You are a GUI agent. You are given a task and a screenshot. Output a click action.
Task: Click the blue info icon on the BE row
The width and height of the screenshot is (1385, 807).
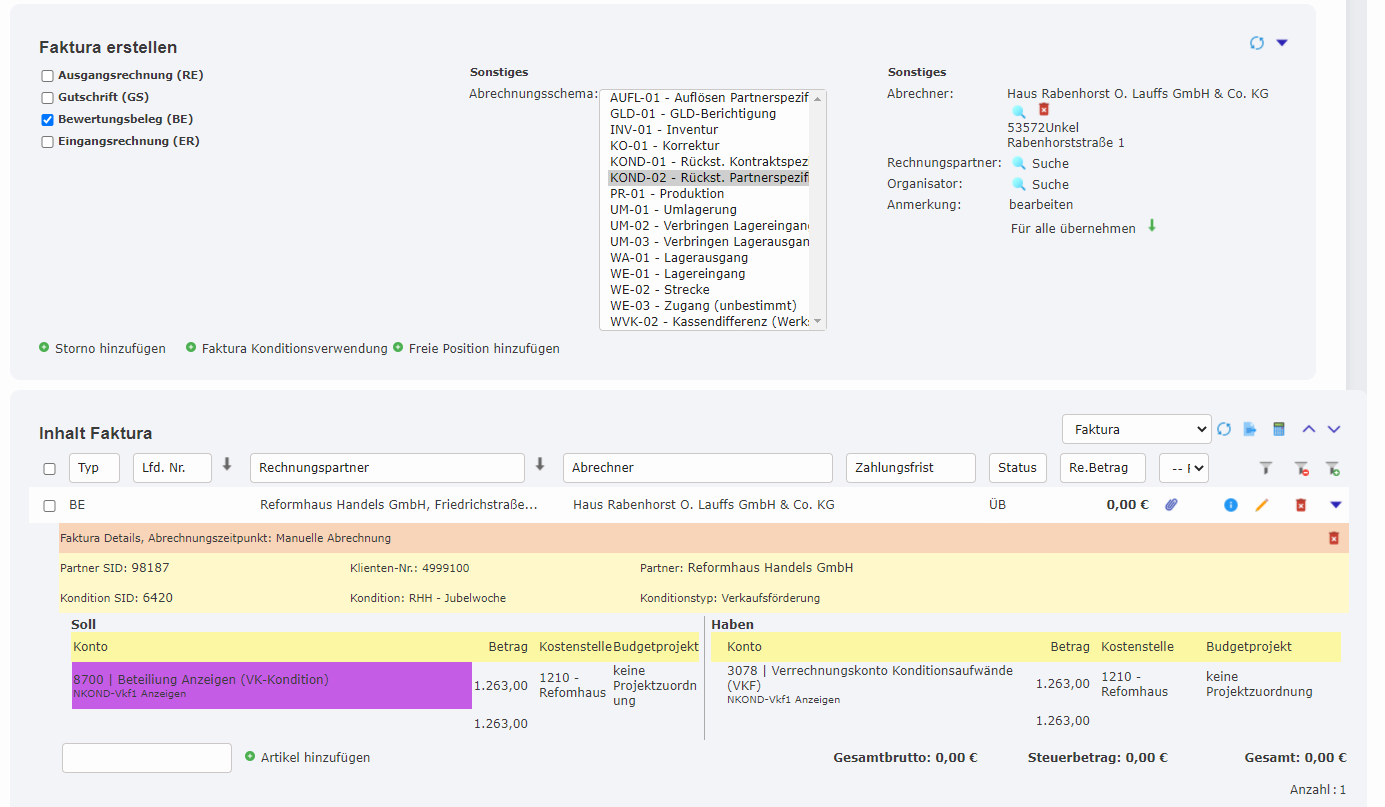point(1230,505)
